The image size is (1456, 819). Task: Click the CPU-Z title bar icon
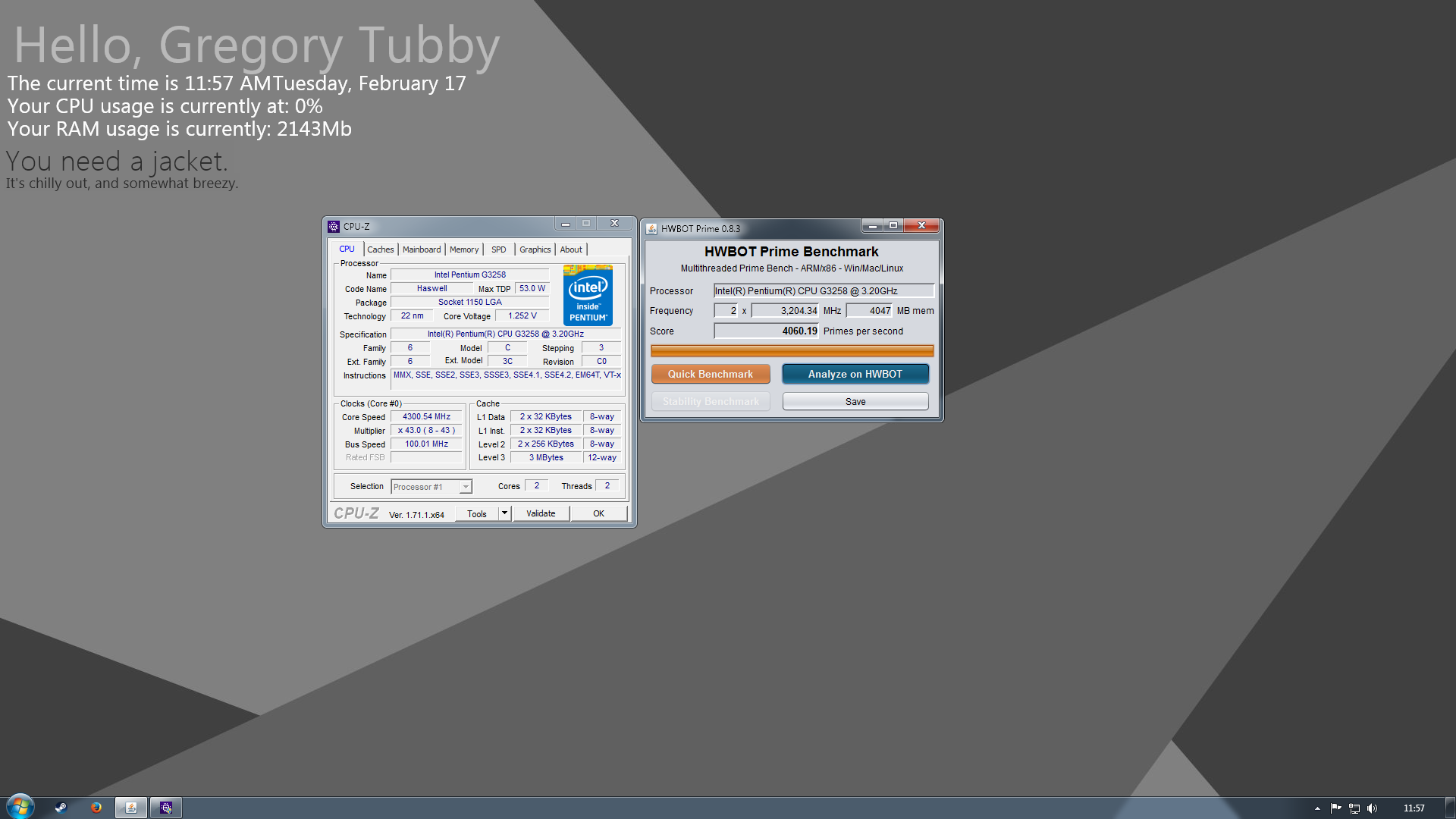(334, 227)
